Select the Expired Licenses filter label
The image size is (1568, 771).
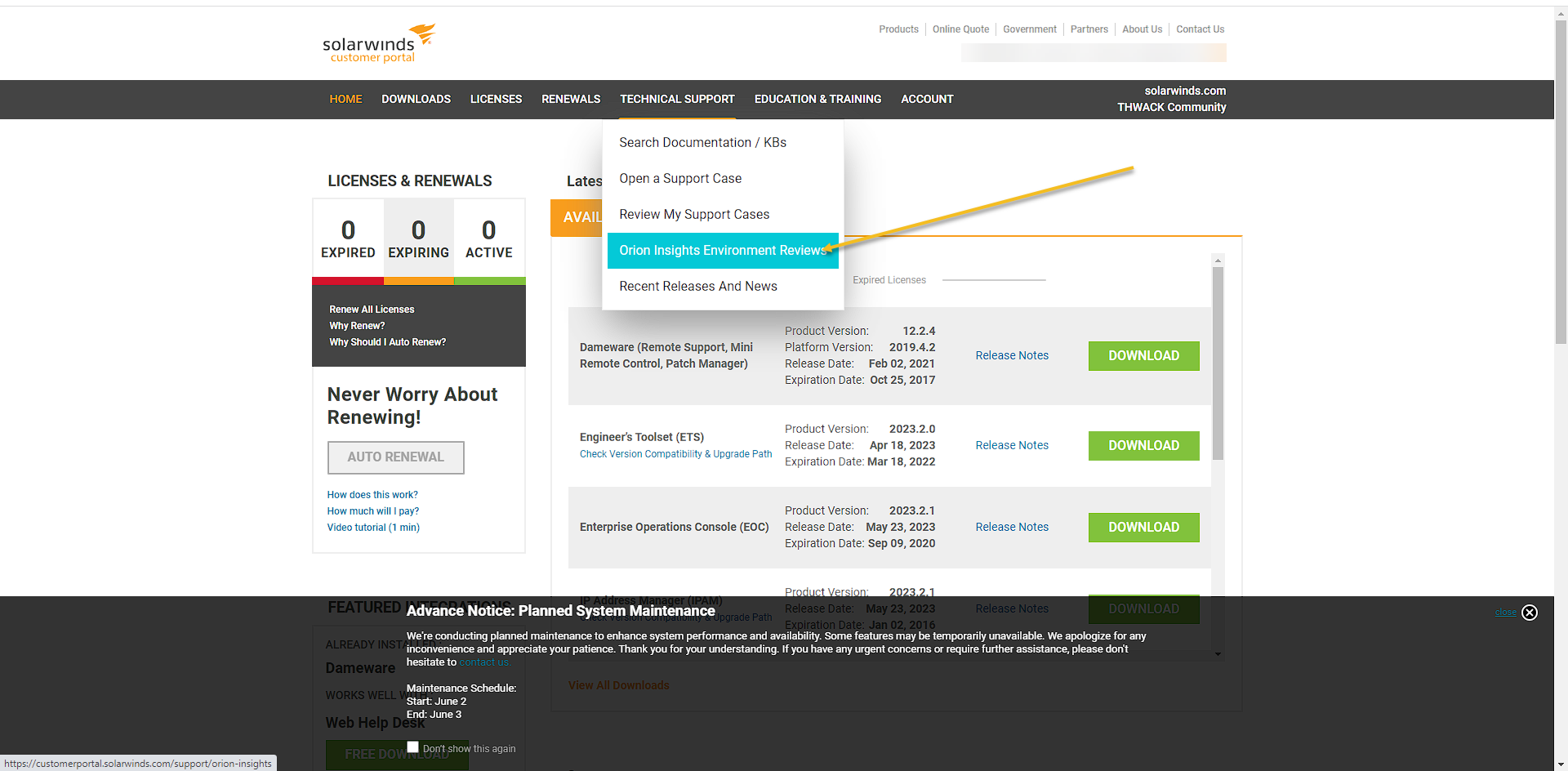point(889,280)
